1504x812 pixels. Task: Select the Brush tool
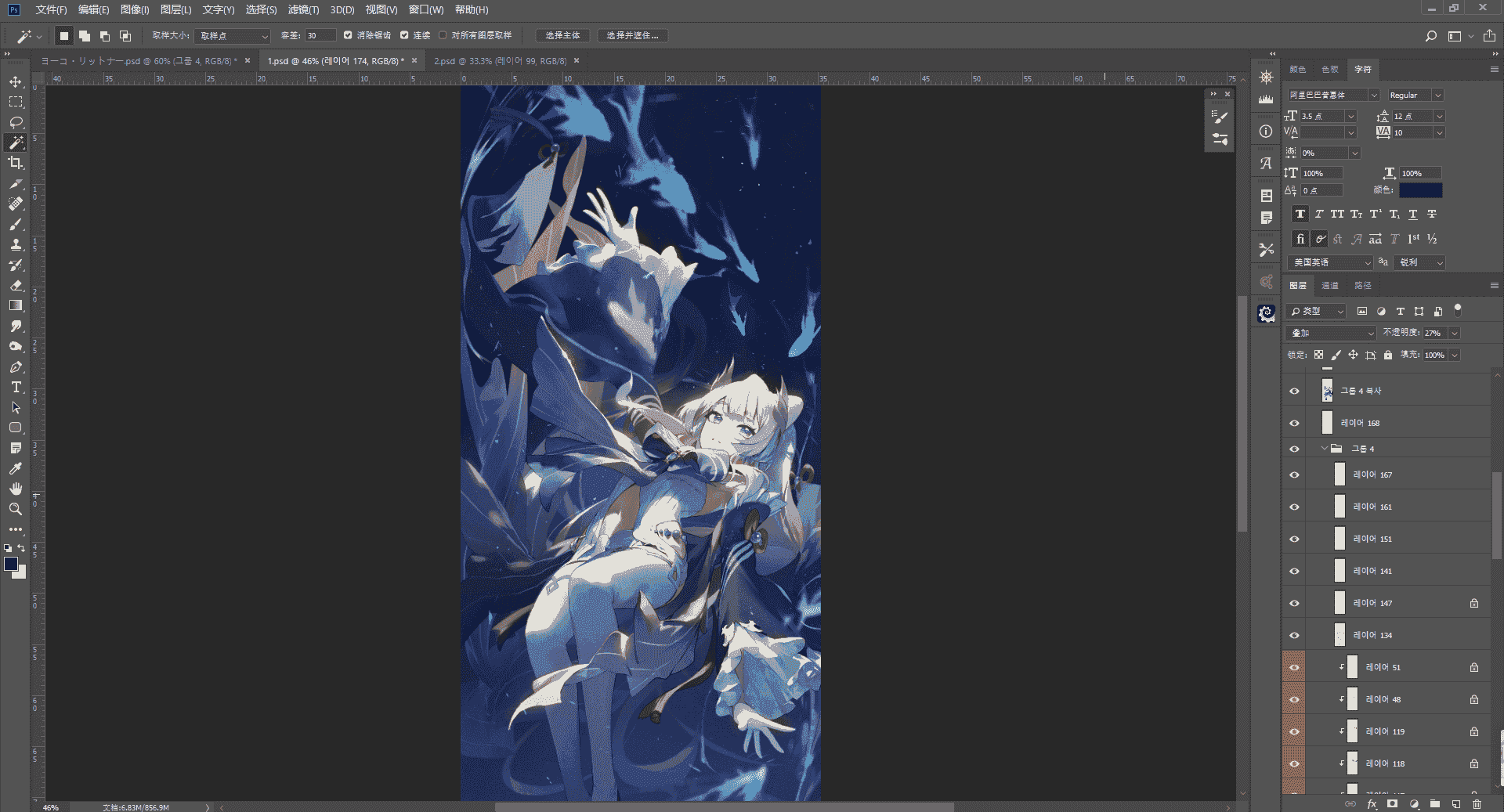(x=16, y=224)
